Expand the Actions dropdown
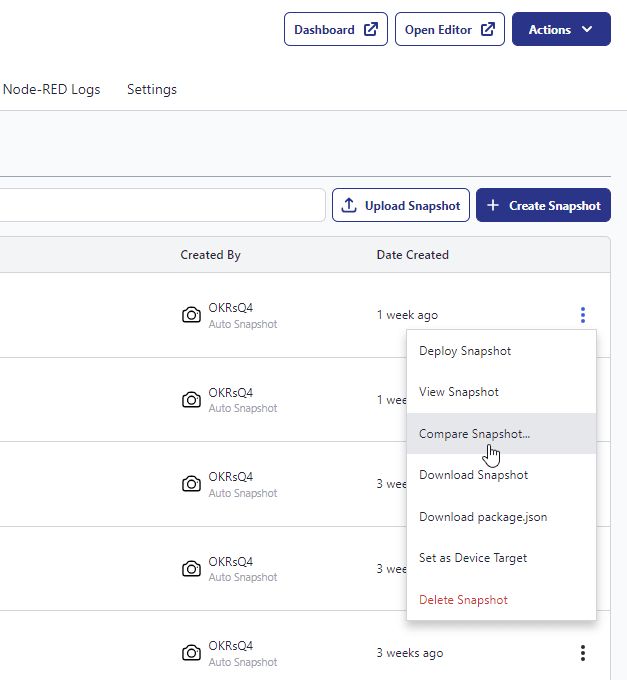Image resolution: width=627 pixels, height=680 pixels. click(x=560, y=30)
